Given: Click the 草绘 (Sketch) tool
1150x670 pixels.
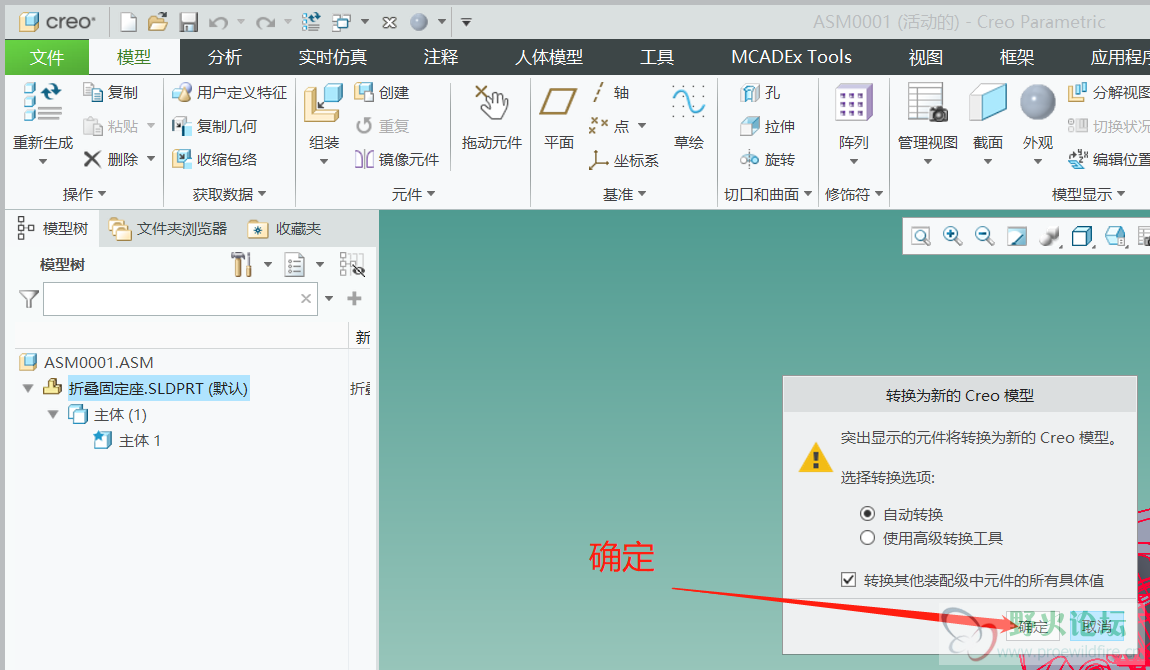Looking at the screenshot, I should tap(689, 116).
